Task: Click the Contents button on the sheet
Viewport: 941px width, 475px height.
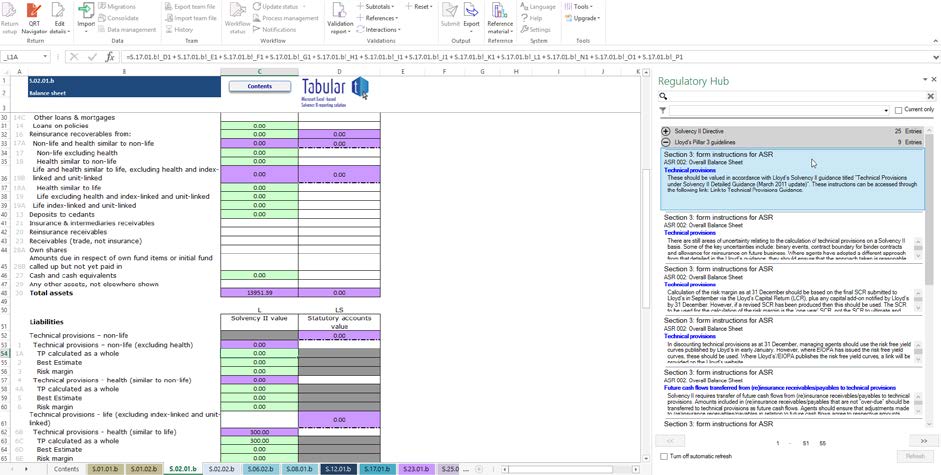Action: coord(260,86)
